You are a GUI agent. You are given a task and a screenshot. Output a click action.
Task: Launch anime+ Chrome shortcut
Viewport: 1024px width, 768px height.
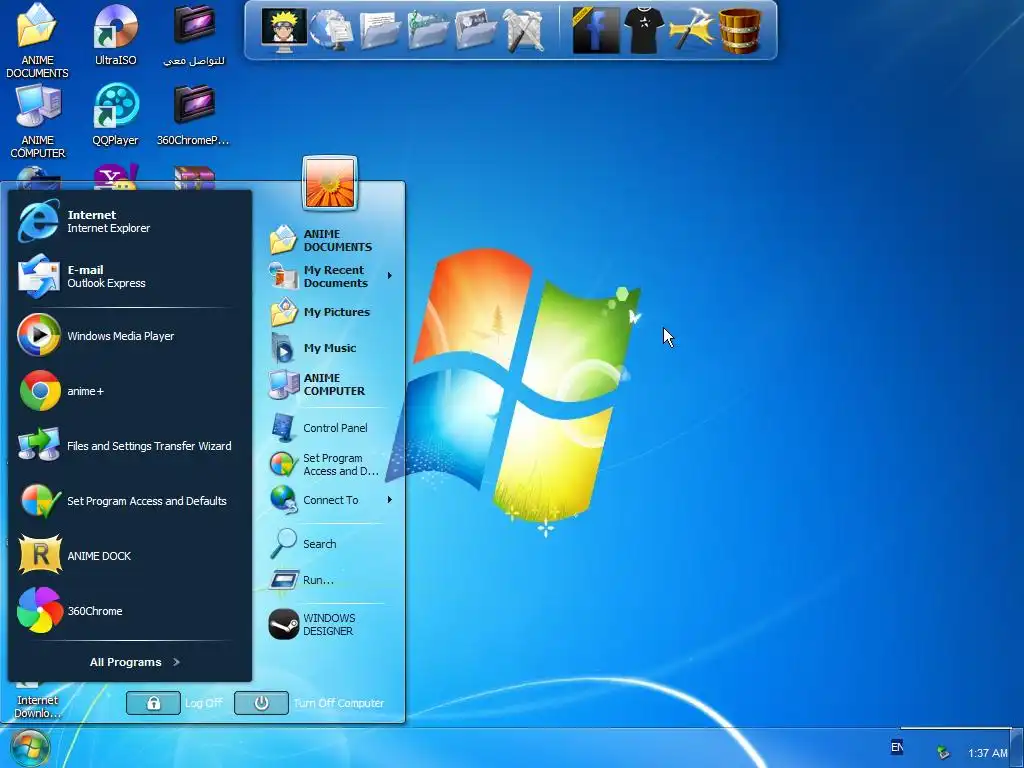[129, 391]
